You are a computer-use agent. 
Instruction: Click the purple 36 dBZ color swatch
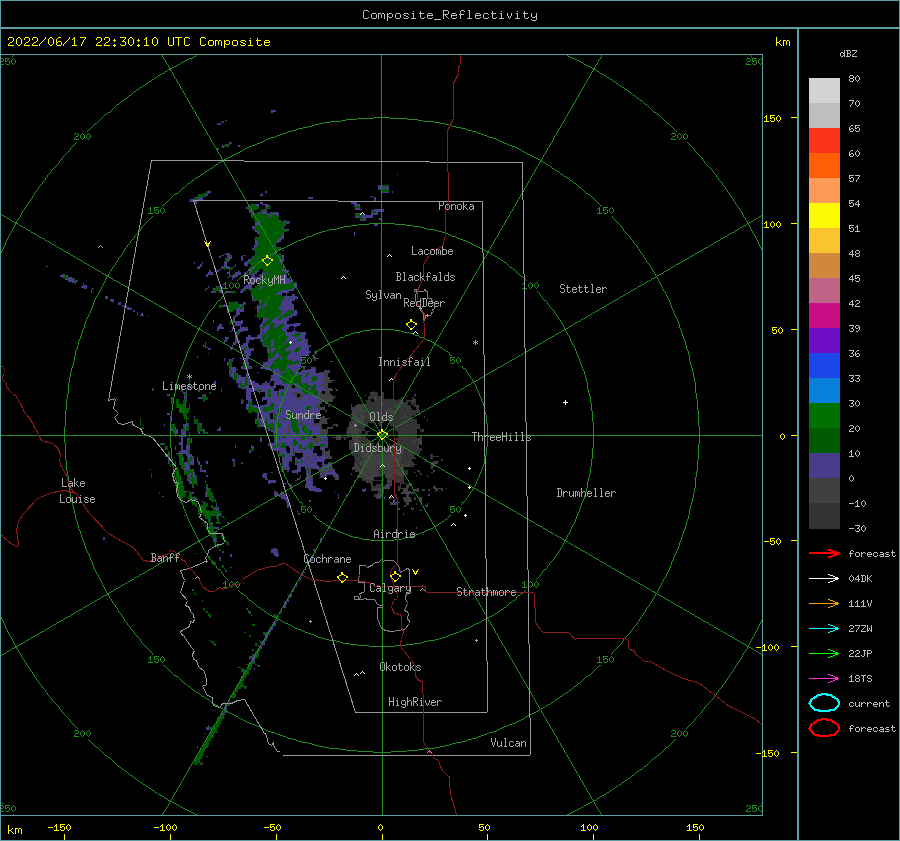[824, 340]
